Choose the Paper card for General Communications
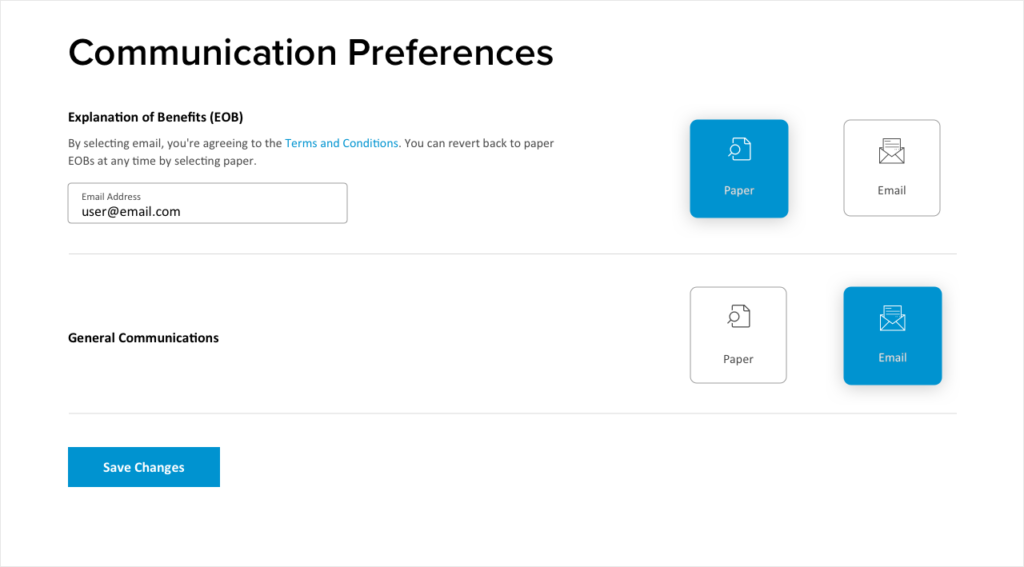1024x567 pixels. (738, 335)
